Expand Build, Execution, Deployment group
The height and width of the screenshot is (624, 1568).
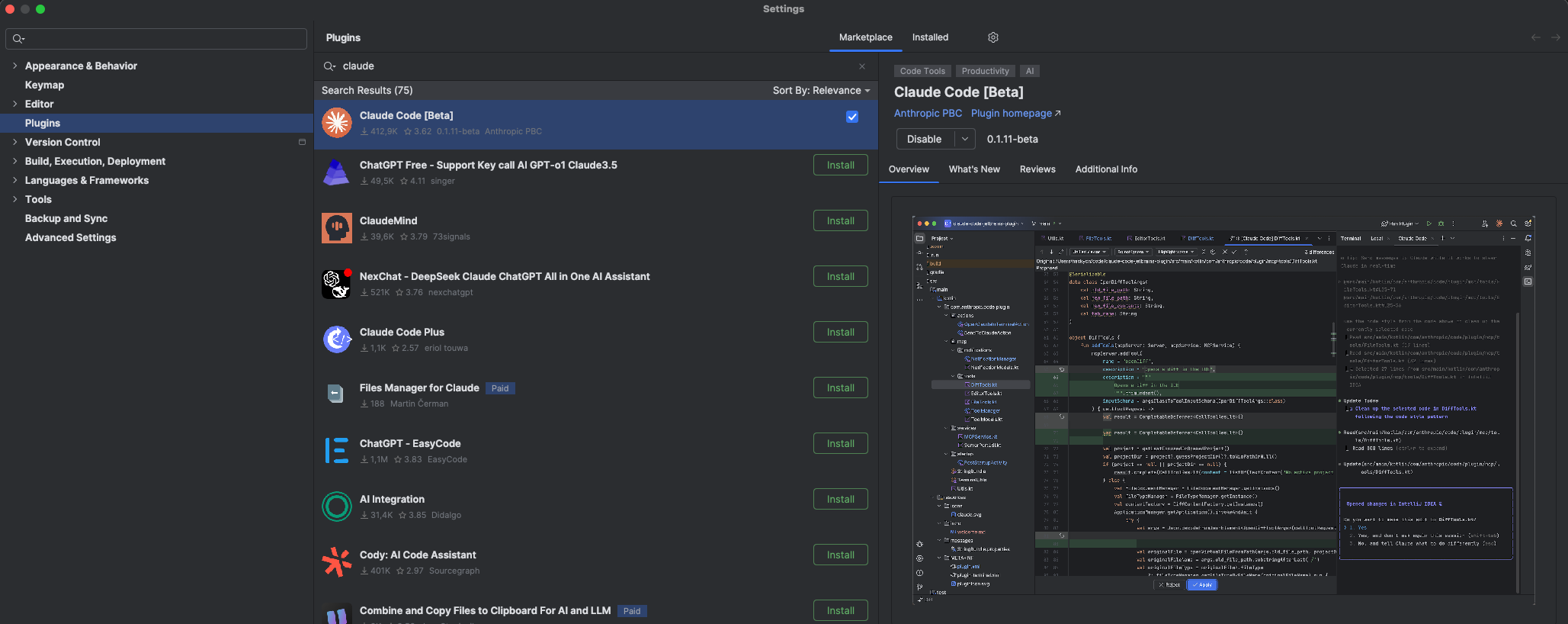(14, 161)
